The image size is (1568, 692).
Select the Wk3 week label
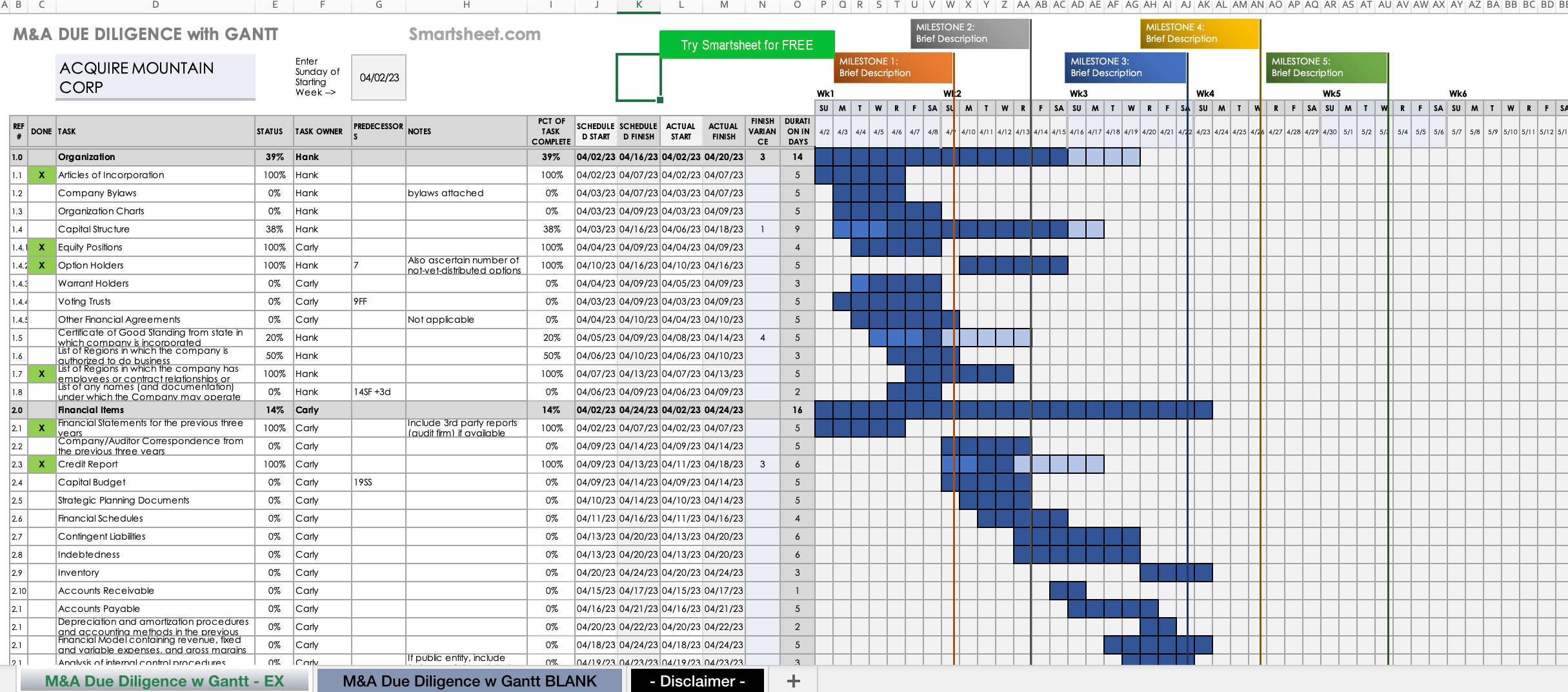point(1078,94)
